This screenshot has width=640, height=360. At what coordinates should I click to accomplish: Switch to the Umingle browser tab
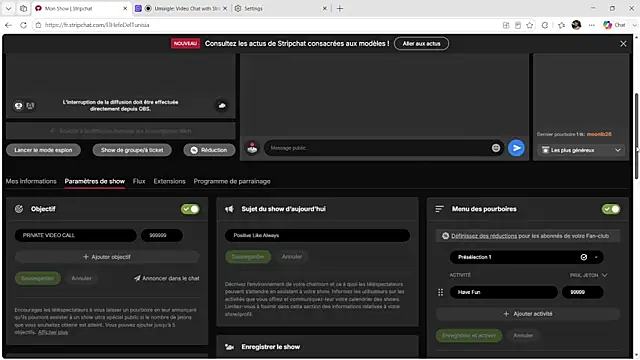pos(182,8)
